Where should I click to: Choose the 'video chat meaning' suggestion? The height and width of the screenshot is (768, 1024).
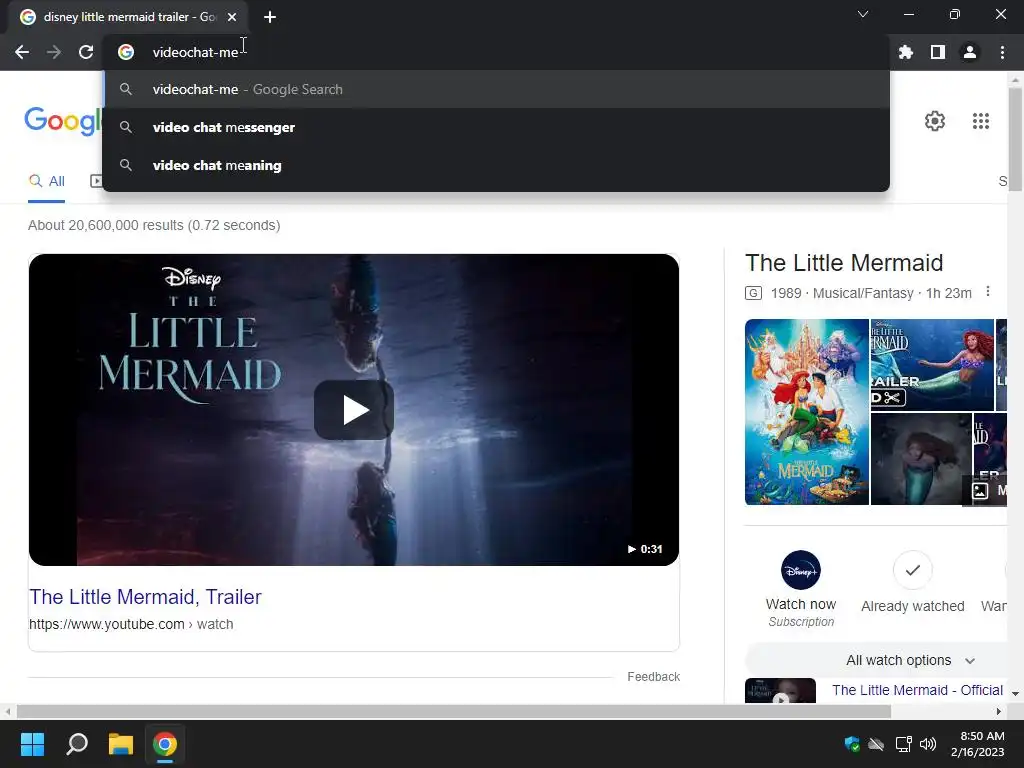[x=496, y=165]
